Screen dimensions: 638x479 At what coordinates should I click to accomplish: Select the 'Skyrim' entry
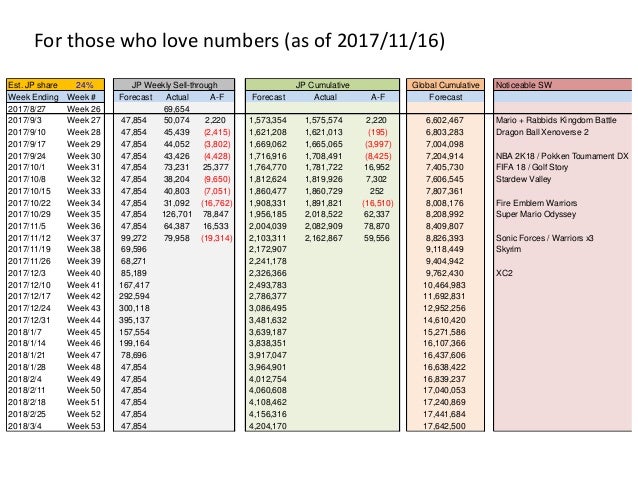[x=508, y=249]
